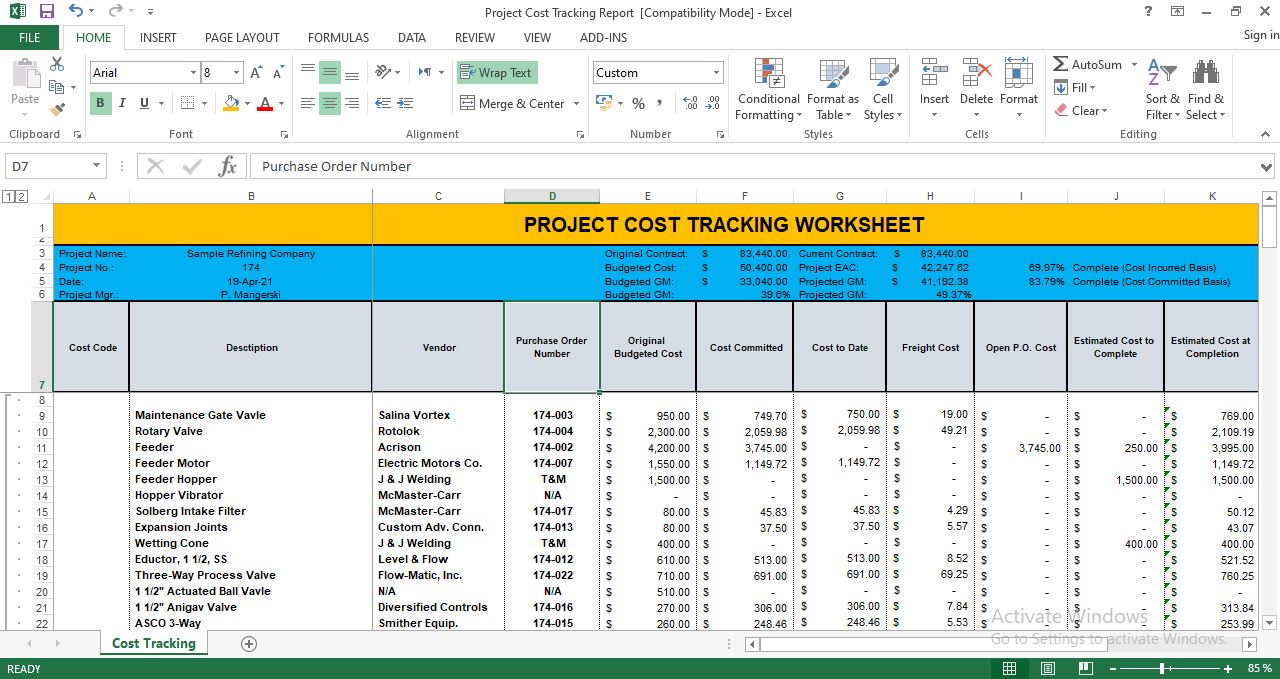Toggle Wrap Text
Viewport: 1280px width, 679px height.
pyautogui.click(x=497, y=73)
